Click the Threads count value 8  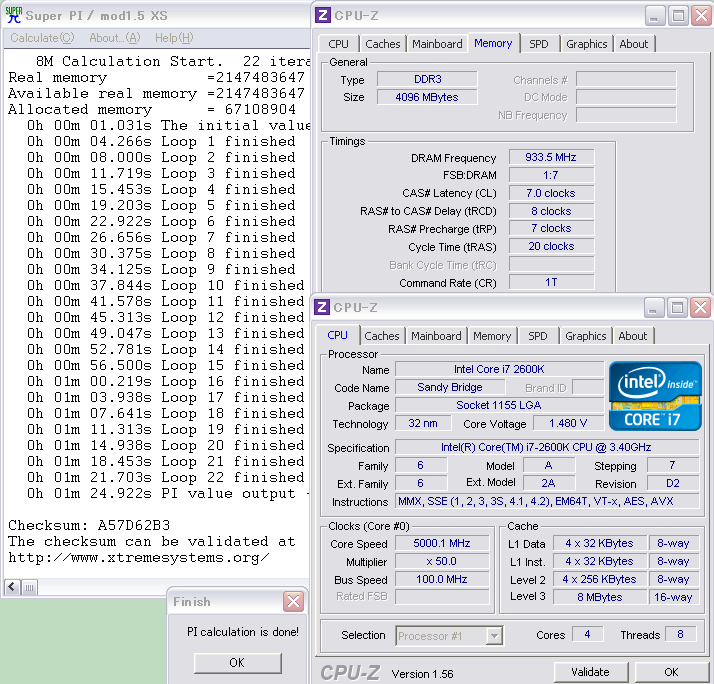(680, 634)
